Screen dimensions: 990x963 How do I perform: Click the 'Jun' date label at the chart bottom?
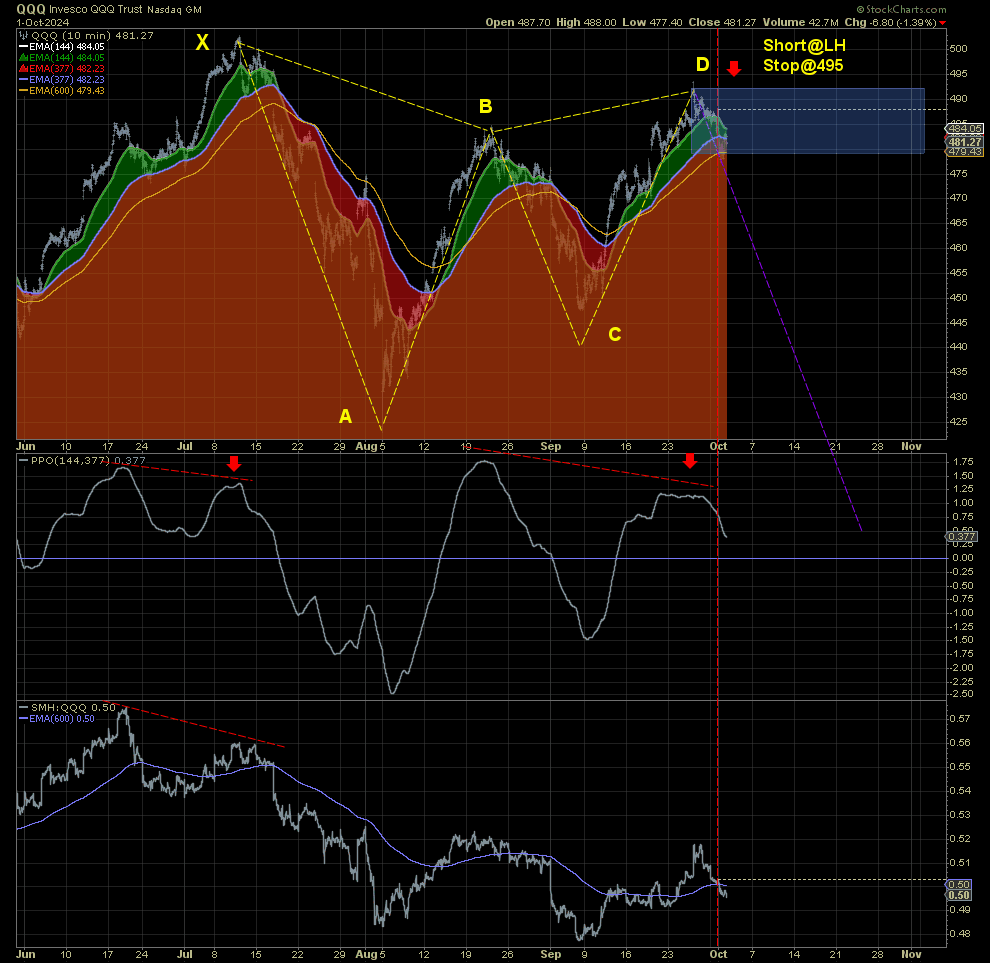pos(26,954)
